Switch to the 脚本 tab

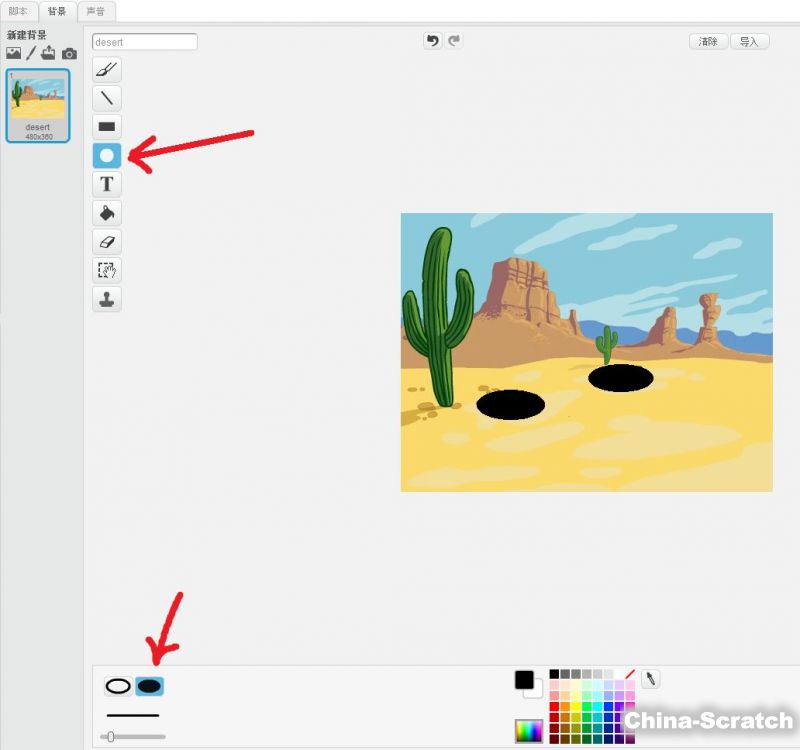pos(18,11)
